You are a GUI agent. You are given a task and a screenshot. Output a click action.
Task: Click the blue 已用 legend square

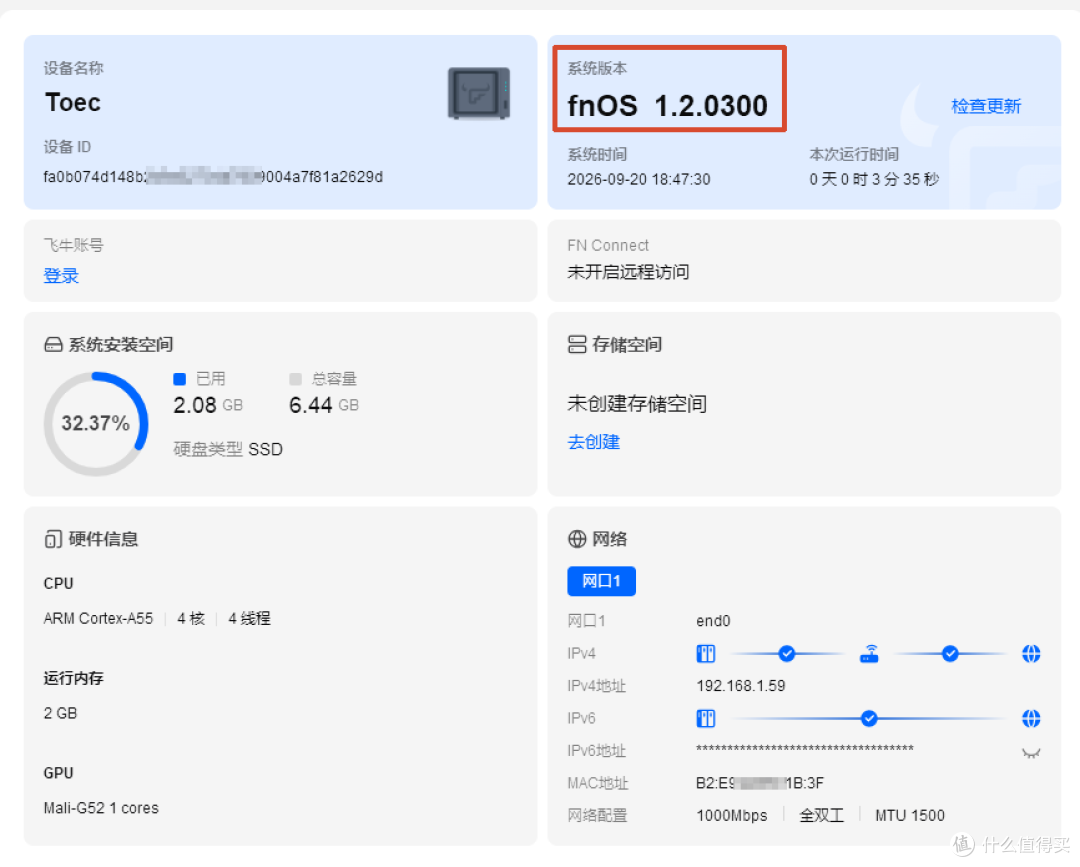pyautogui.click(x=180, y=379)
